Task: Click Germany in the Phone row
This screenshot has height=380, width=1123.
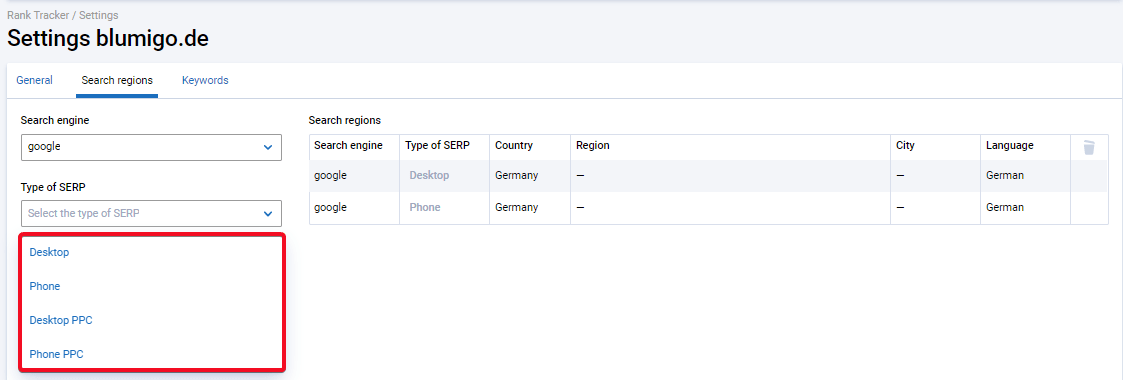Action: [x=516, y=208]
